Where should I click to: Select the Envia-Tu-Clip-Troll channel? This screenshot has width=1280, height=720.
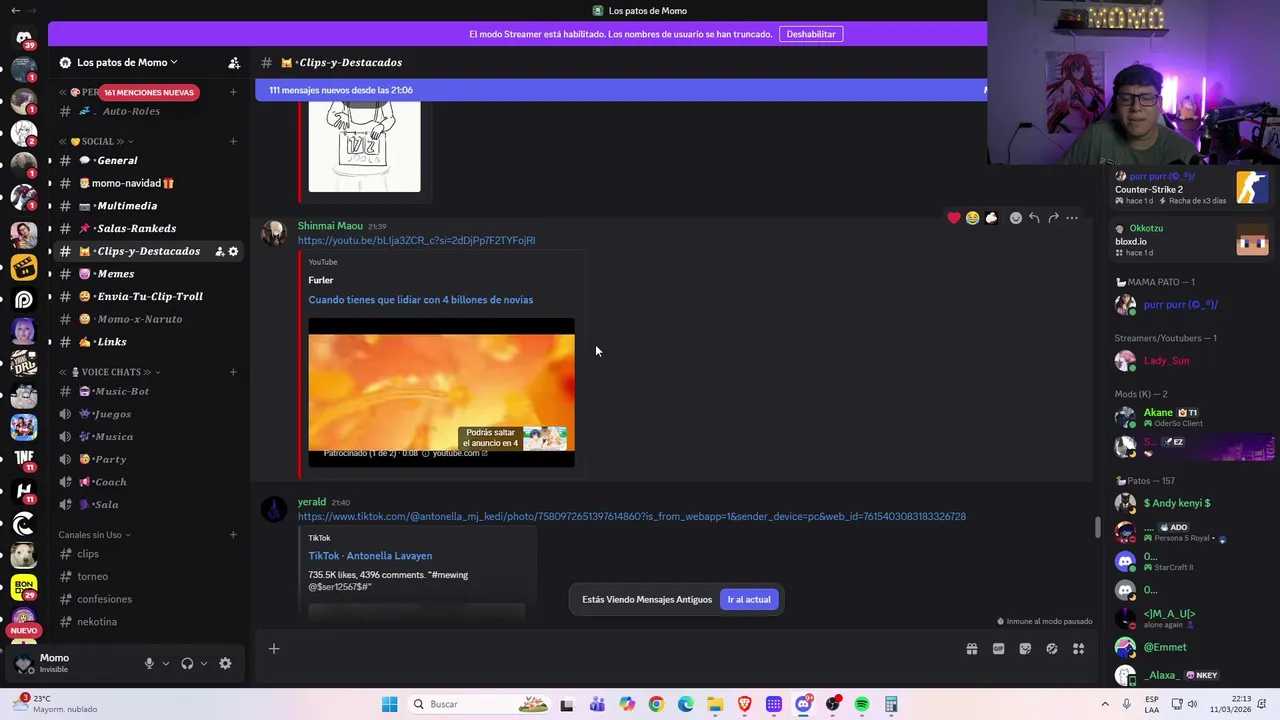pyautogui.click(x=148, y=296)
